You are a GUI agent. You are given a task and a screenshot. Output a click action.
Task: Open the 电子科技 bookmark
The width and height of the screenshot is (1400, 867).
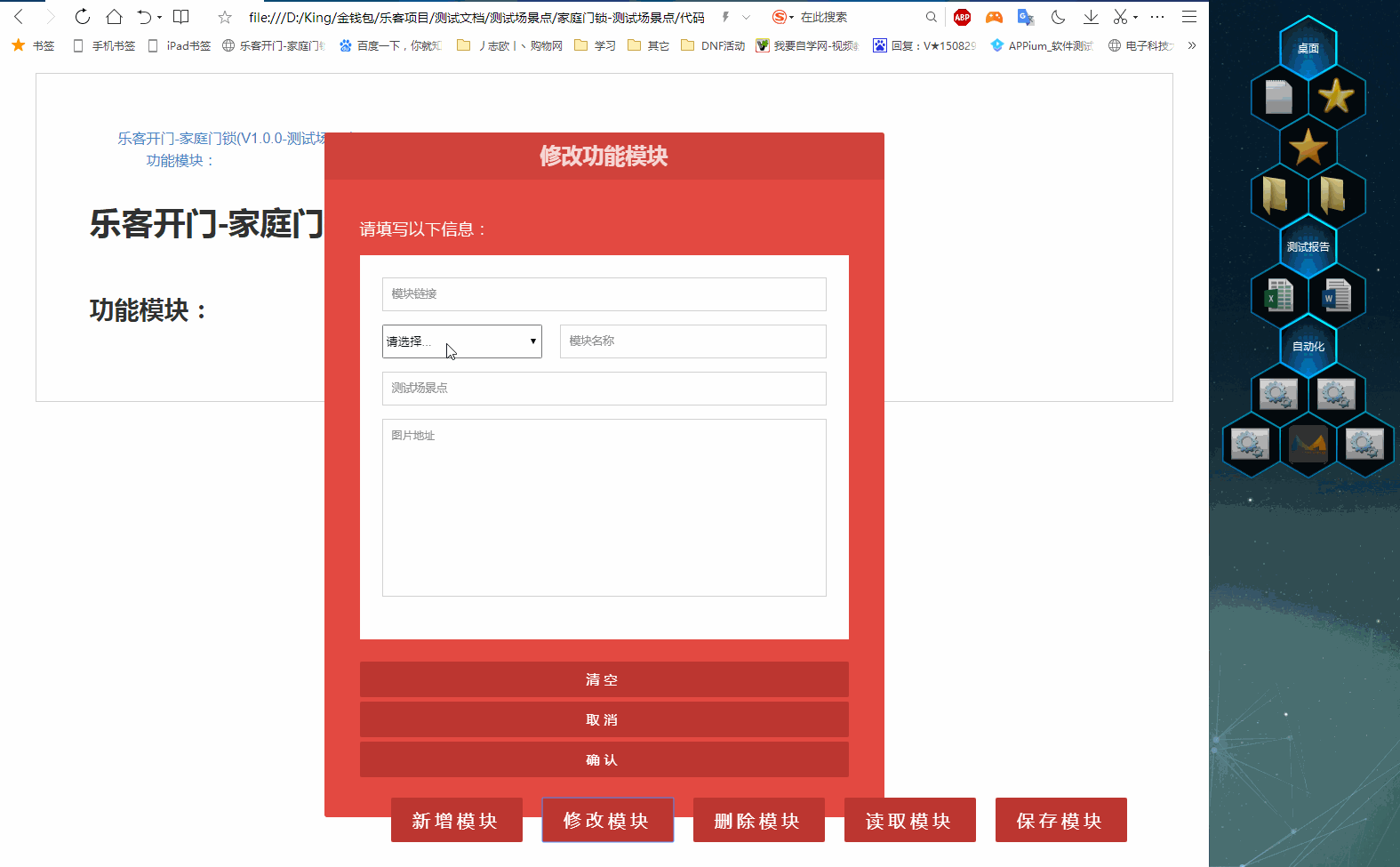click(x=1141, y=45)
